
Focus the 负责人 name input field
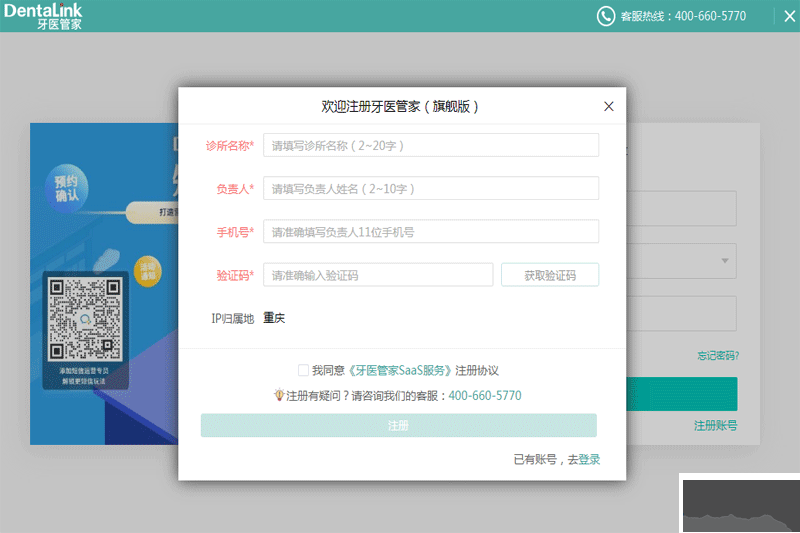coord(430,188)
